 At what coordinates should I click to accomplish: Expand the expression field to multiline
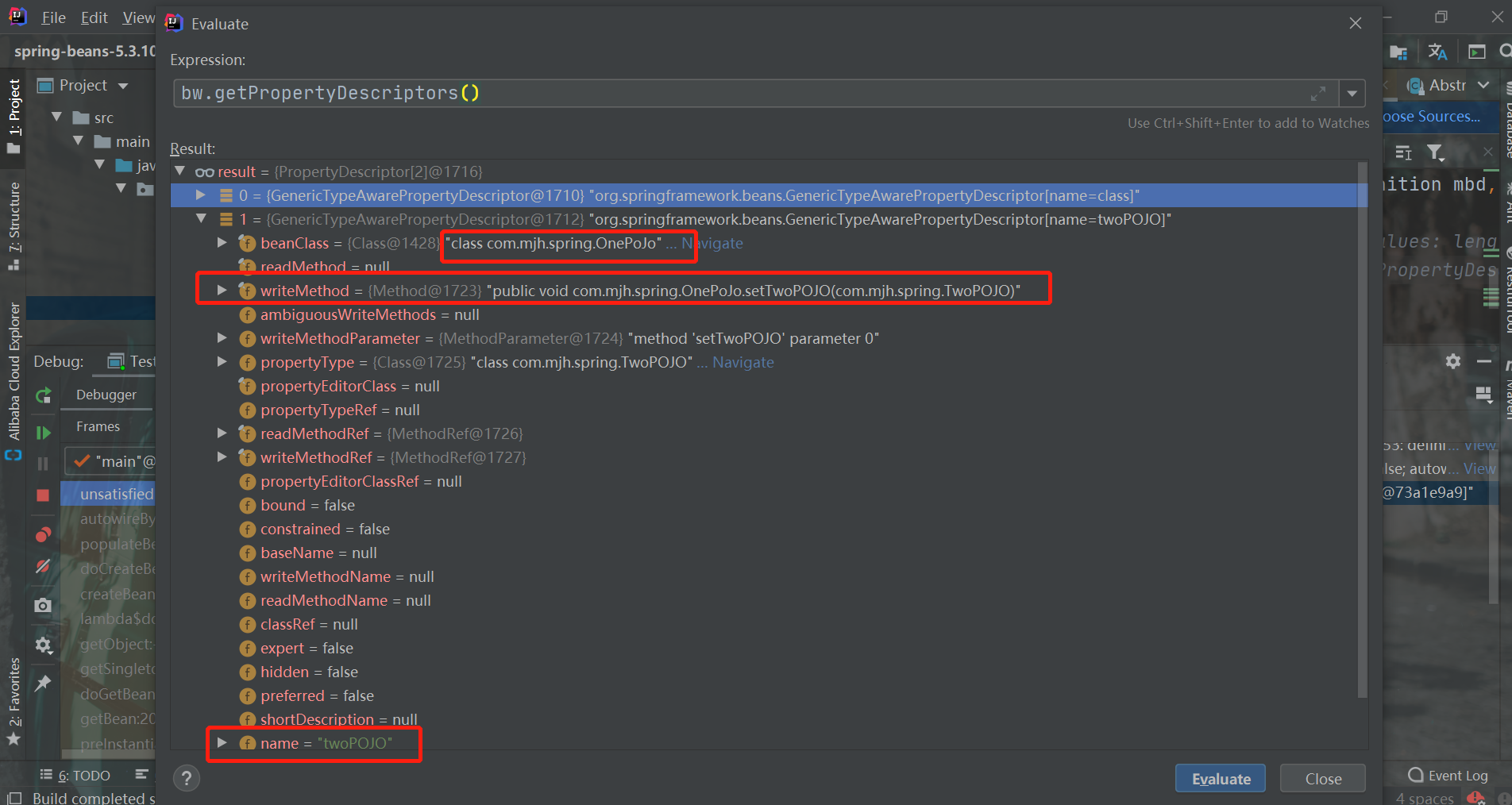coord(1318,94)
